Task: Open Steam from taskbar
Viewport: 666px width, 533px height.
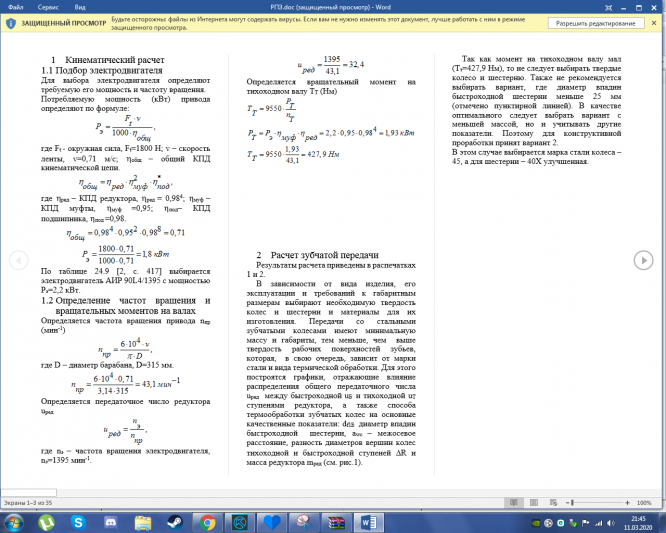Action: click(175, 522)
